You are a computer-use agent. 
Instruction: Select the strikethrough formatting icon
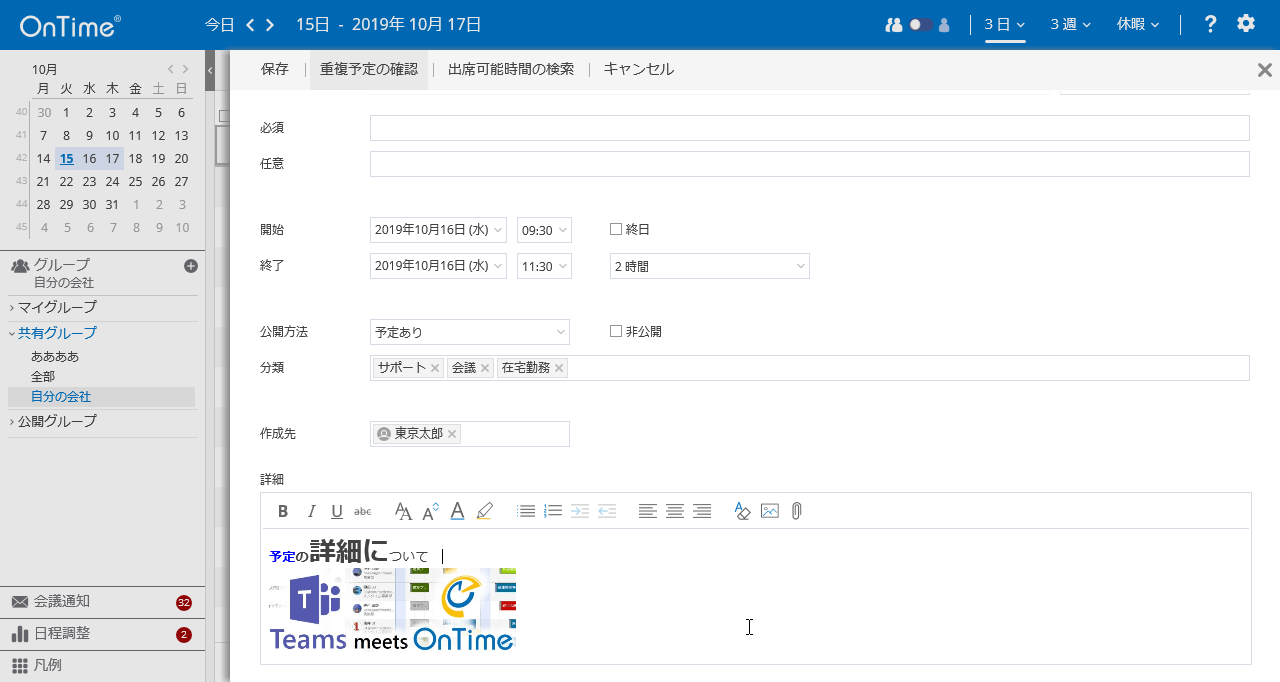point(362,511)
